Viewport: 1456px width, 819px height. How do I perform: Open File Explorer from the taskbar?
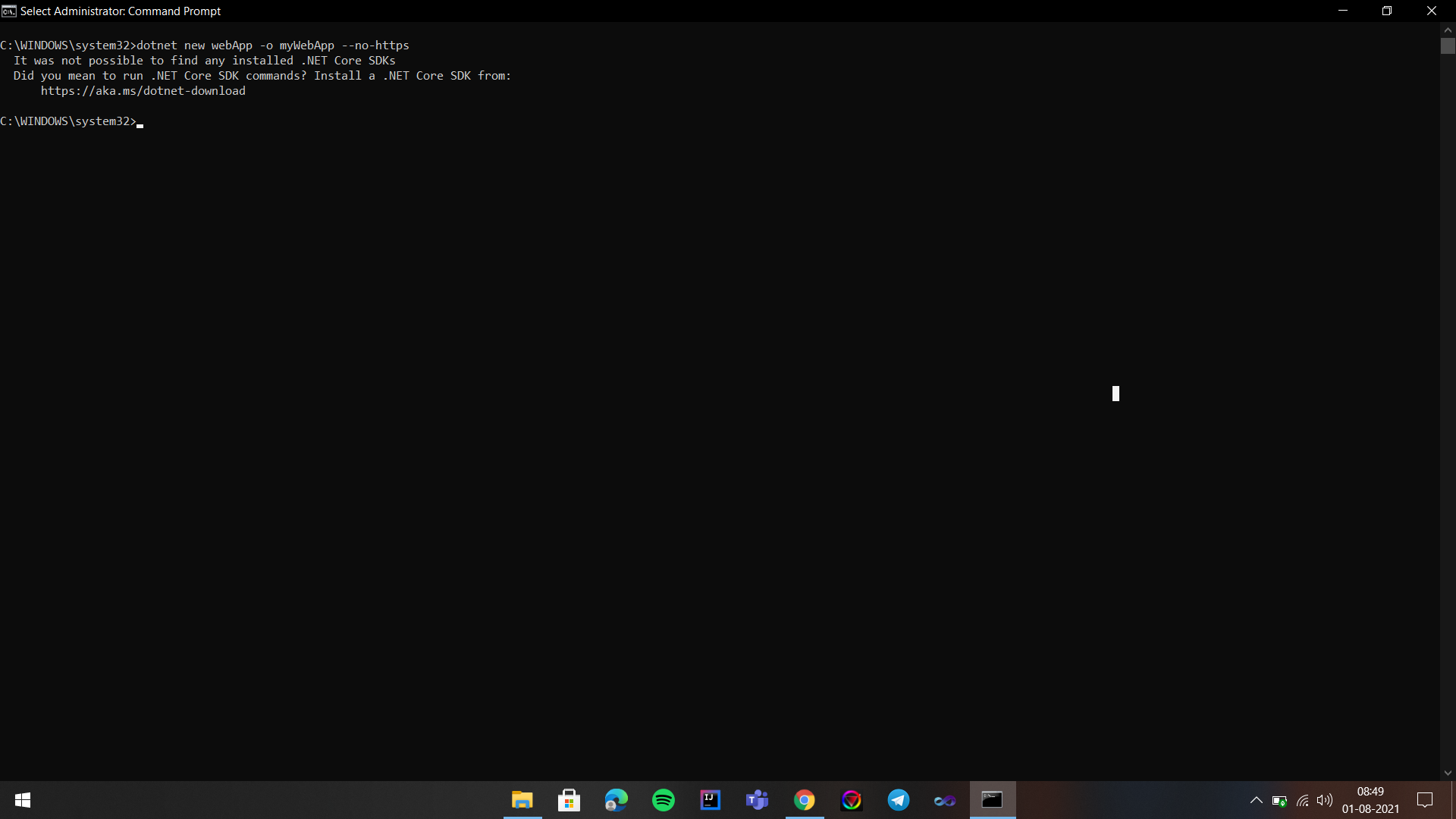point(521,800)
